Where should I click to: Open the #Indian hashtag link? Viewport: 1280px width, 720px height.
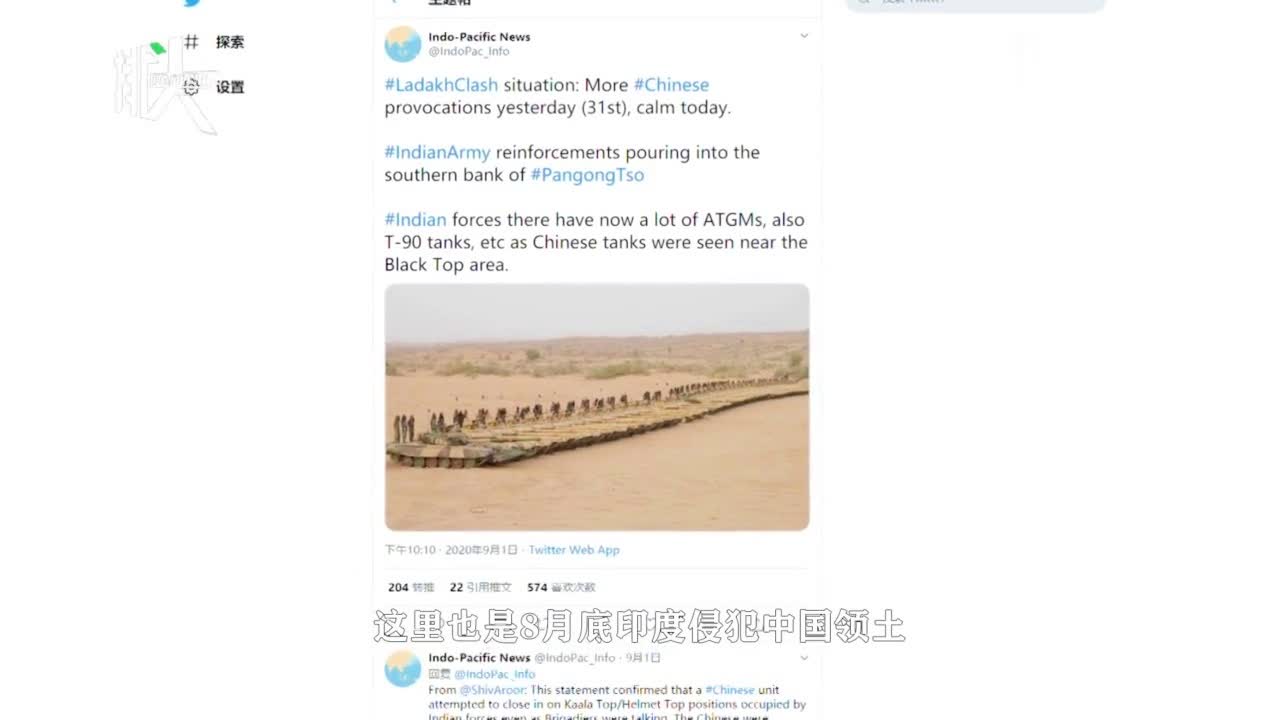(415, 220)
